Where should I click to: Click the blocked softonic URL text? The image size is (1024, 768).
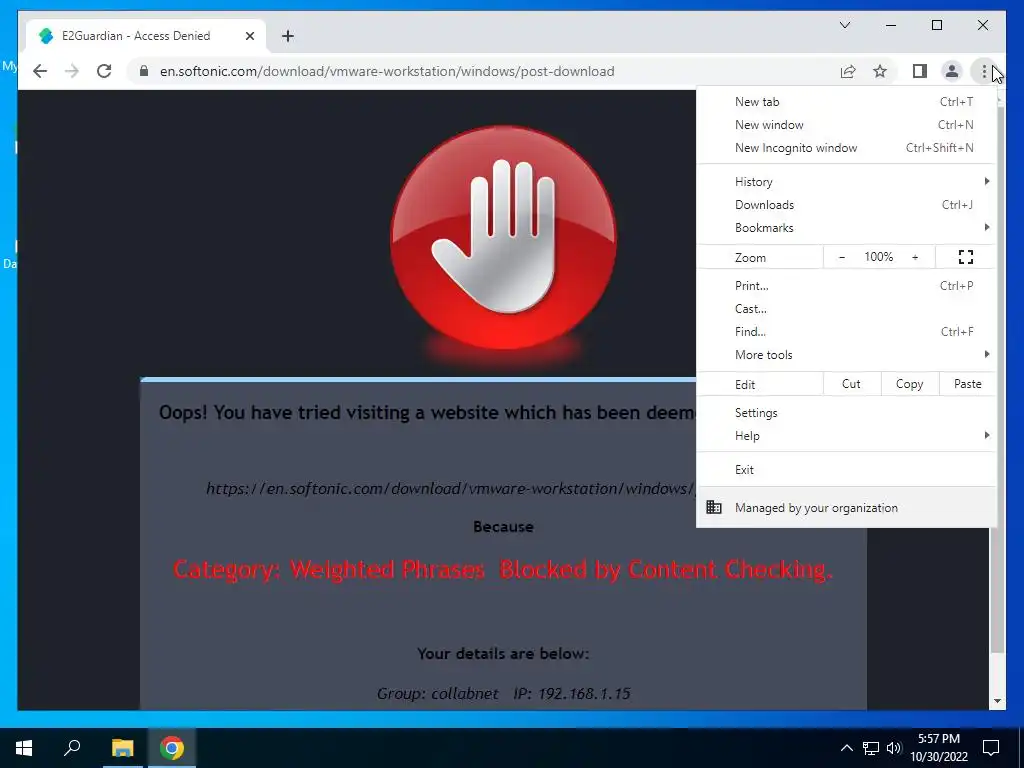pyautogui.click(x=451, y=488)
